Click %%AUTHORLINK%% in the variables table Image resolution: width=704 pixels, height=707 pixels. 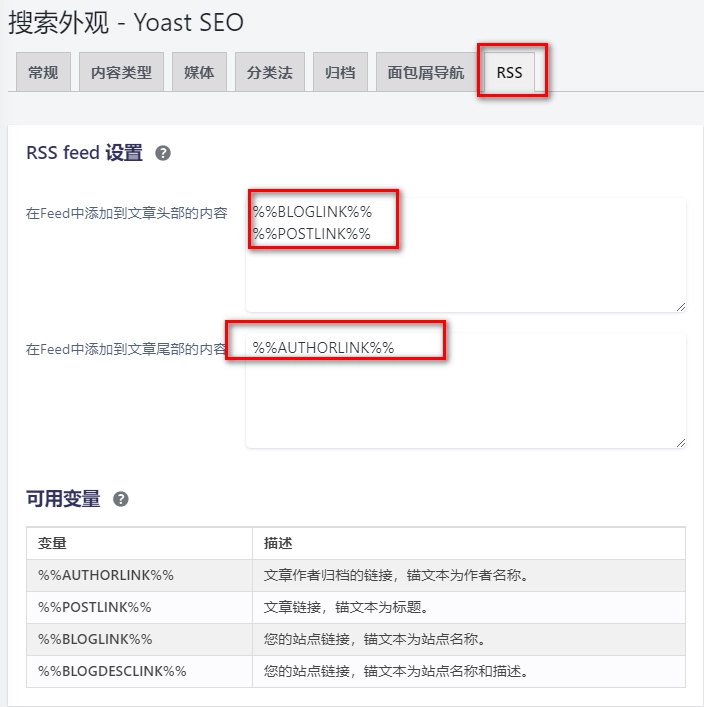(x=106, y=575)
